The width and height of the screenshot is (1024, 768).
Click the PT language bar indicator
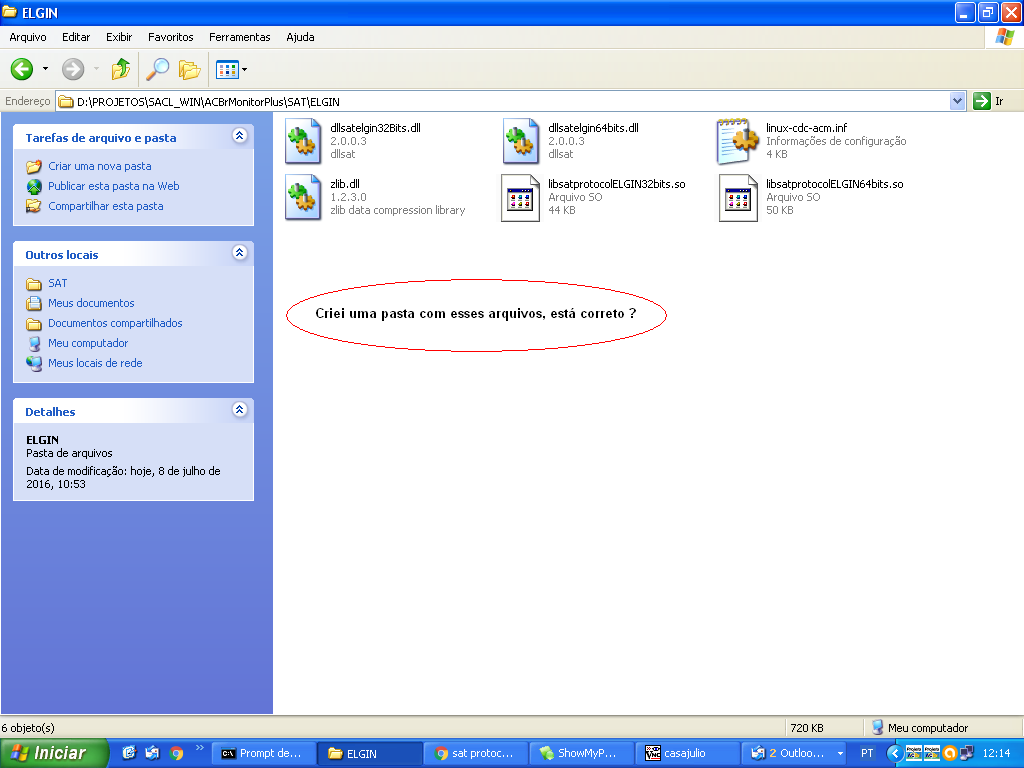coord(867,753)
